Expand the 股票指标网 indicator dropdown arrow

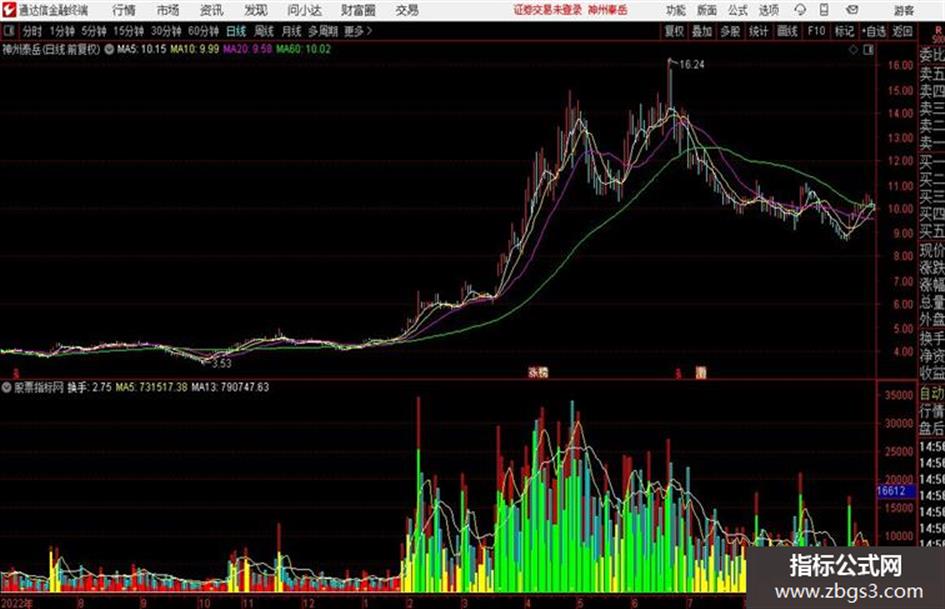[x=6, y=387]
